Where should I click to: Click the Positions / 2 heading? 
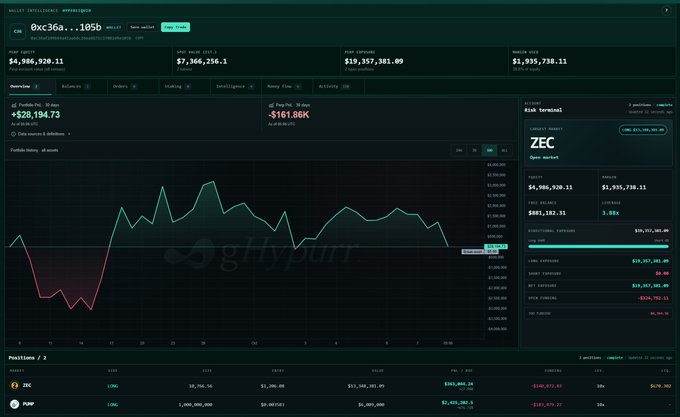coord(27,358)
